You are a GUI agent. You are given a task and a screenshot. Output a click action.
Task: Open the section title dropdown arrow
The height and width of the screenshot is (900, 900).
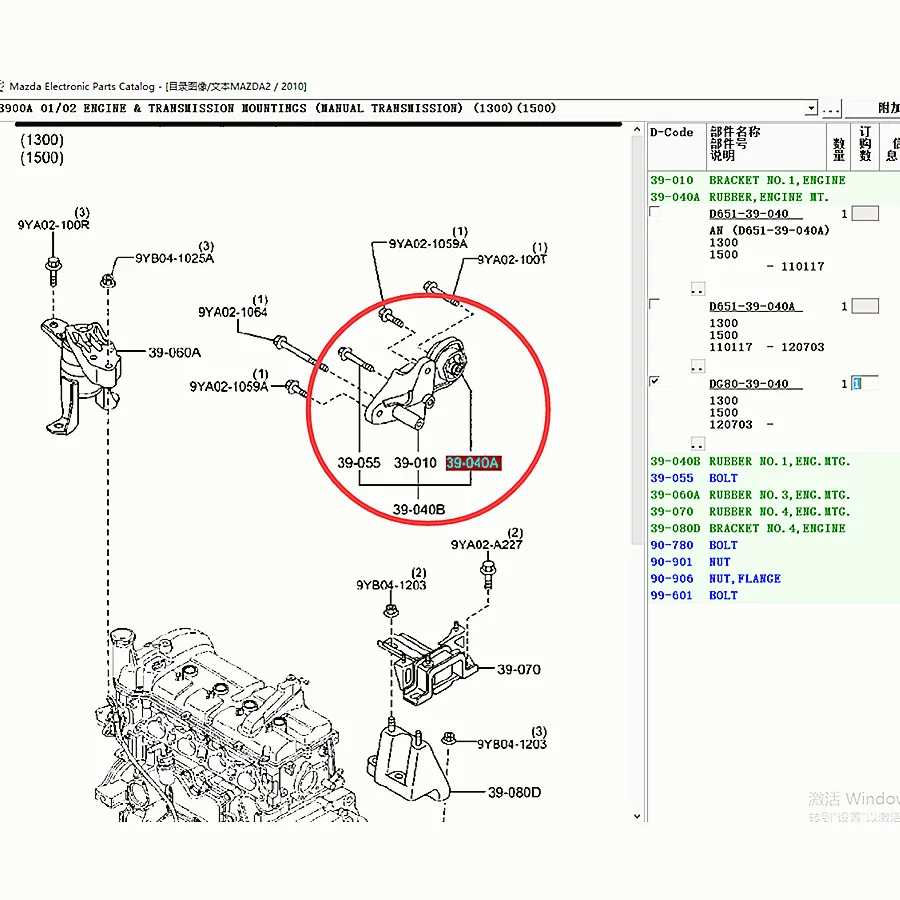pos(810,108)
